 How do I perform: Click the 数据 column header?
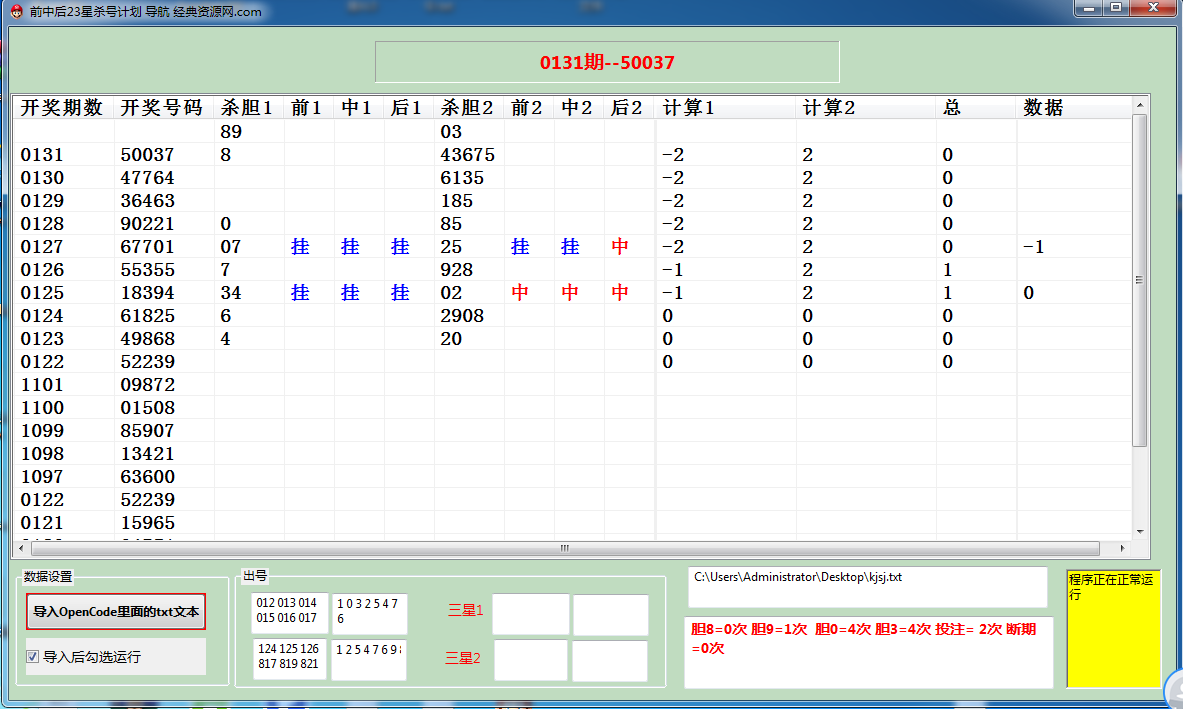pos(1073,107)
